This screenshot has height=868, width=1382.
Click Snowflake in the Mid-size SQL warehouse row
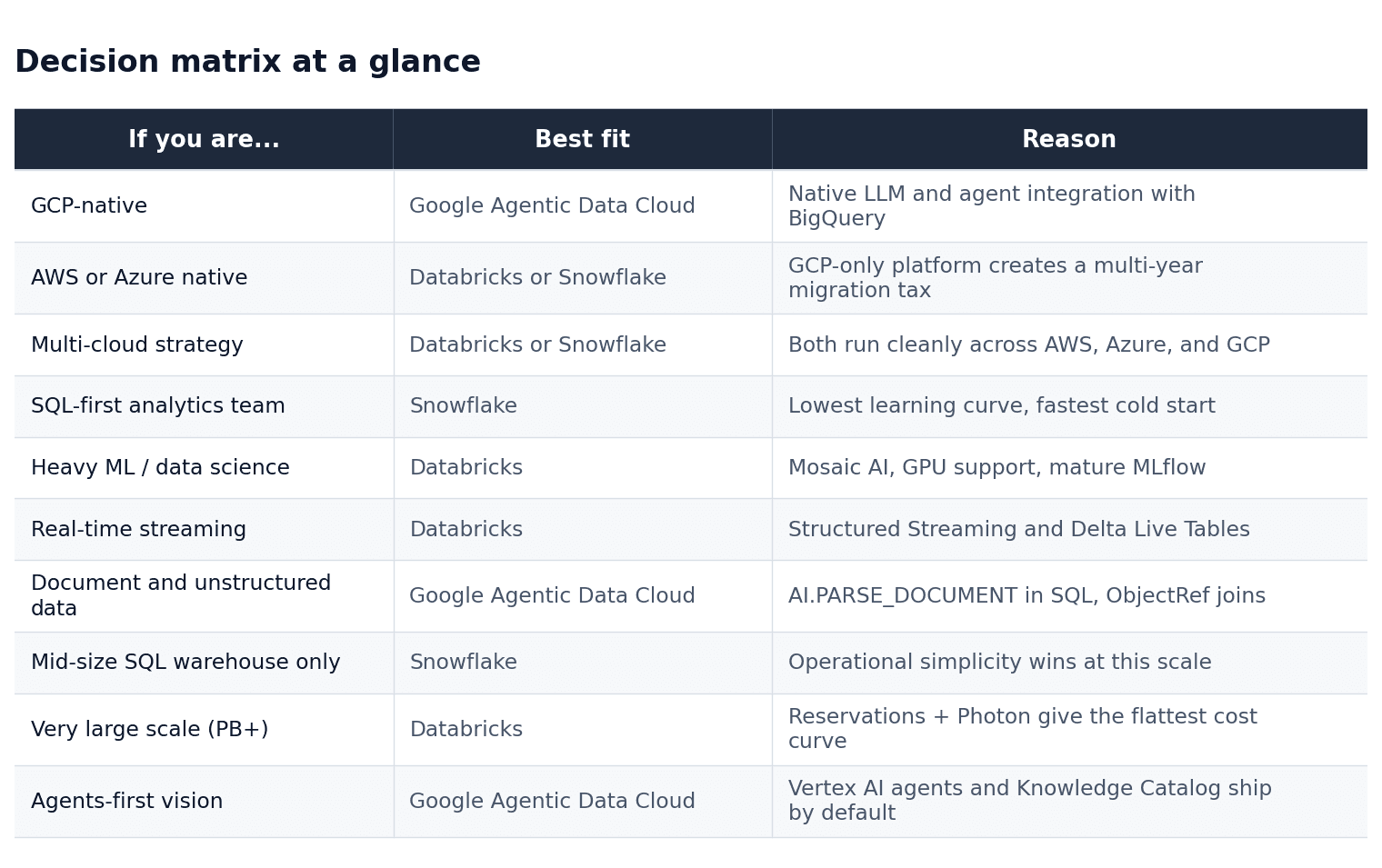pyautogui.click(x=463, y=663)
